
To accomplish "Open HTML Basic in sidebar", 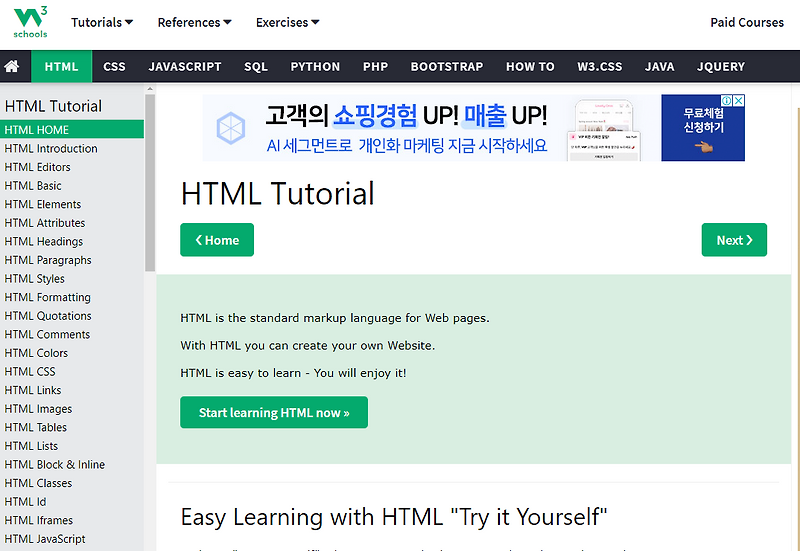I will coord(72,186).
